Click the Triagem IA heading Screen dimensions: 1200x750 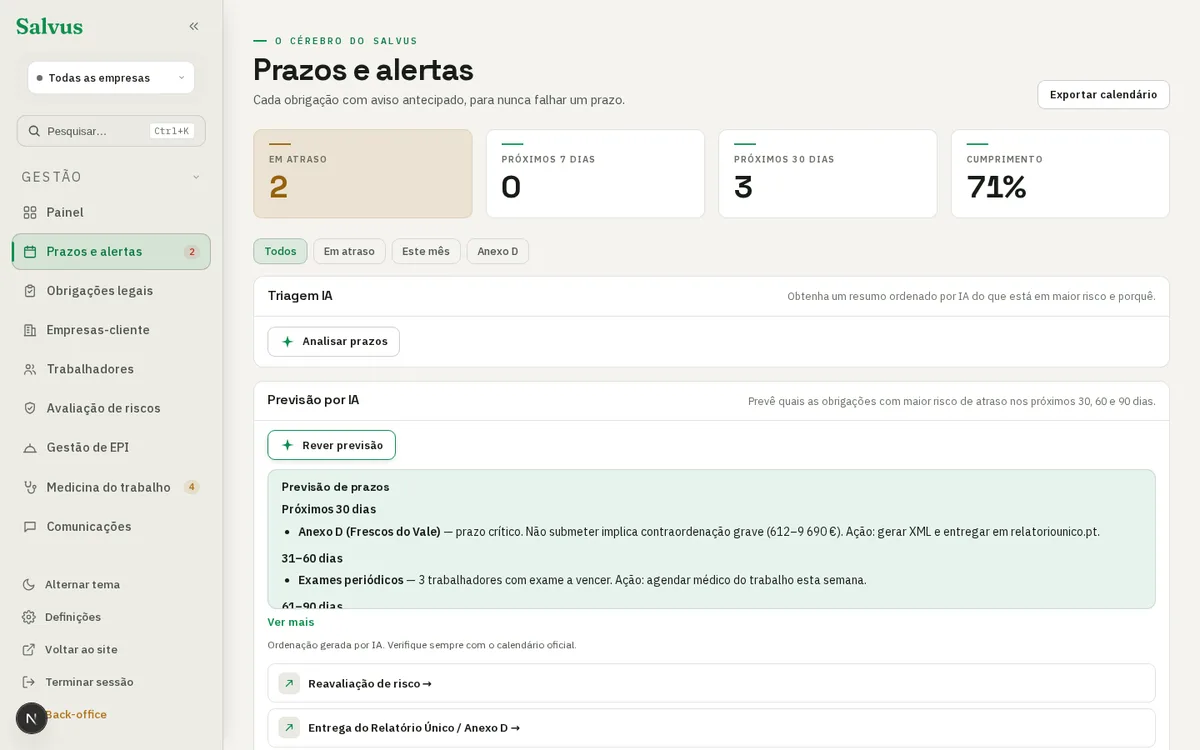click(x=300, y=296)
